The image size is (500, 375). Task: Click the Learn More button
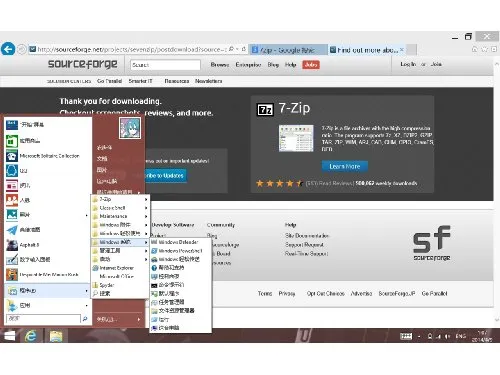[345, 166]
